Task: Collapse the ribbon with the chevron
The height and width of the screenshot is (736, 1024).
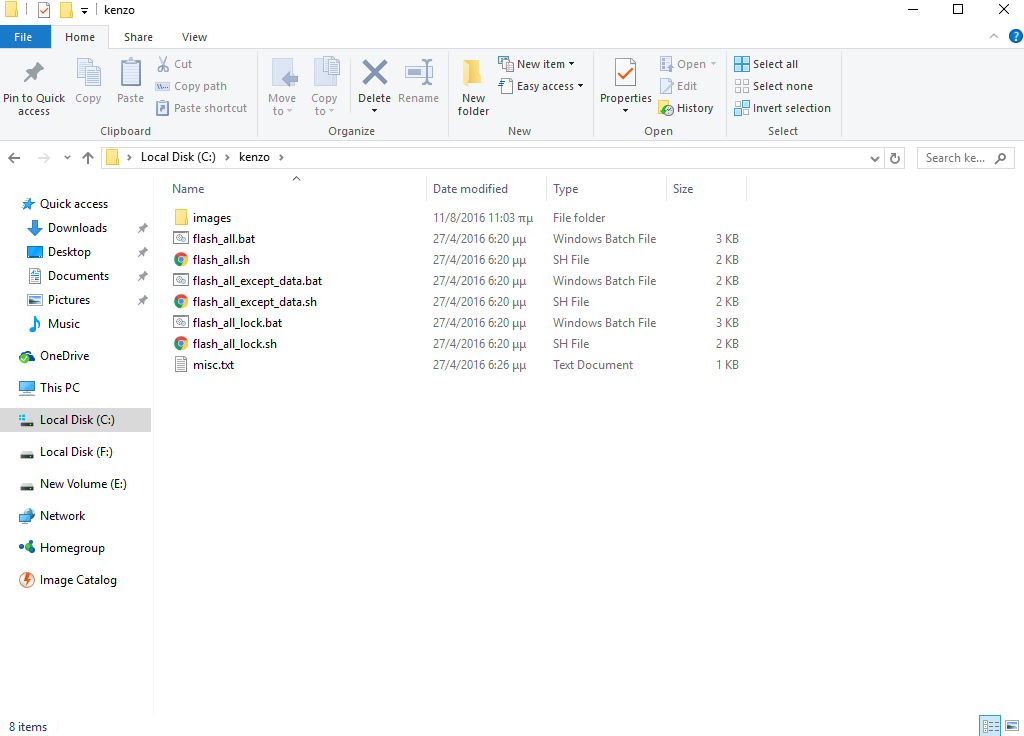Action: tap(993, 37)
